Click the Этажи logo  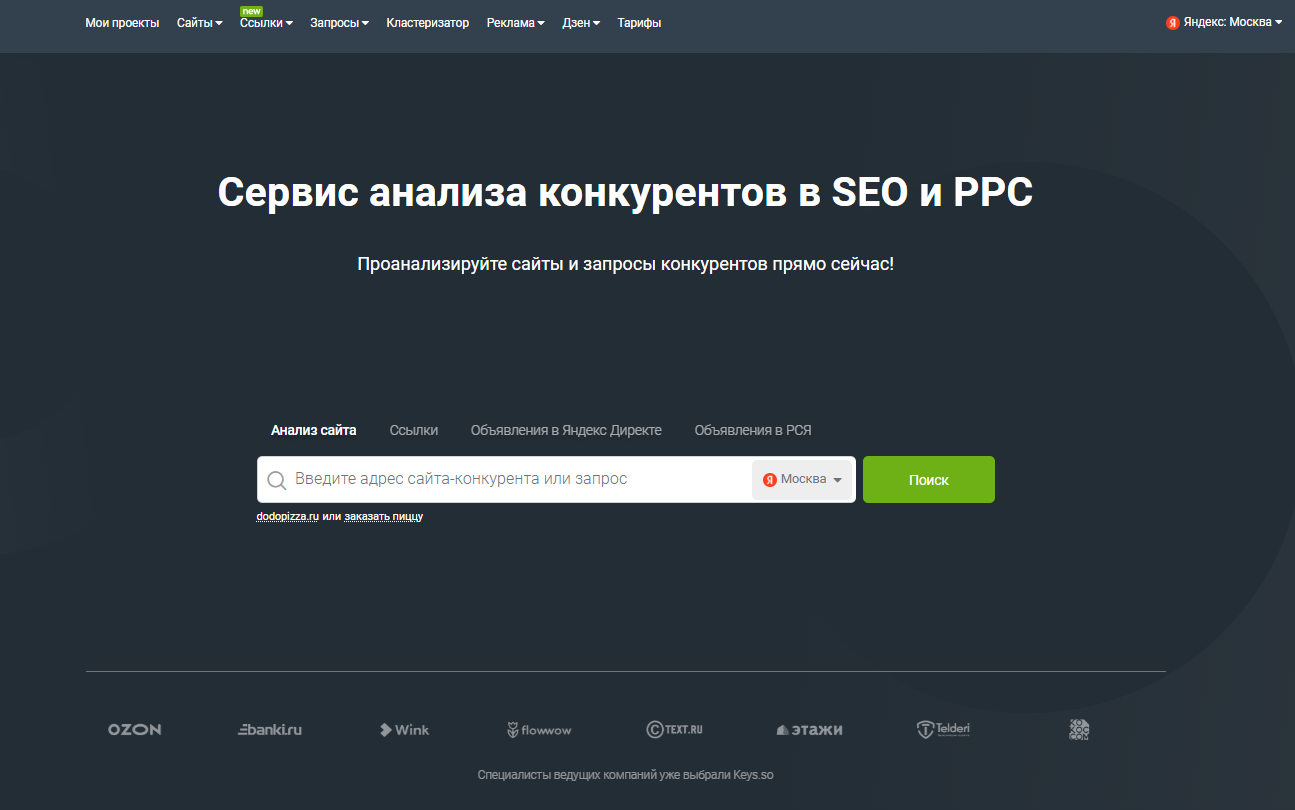click(809, 730)
